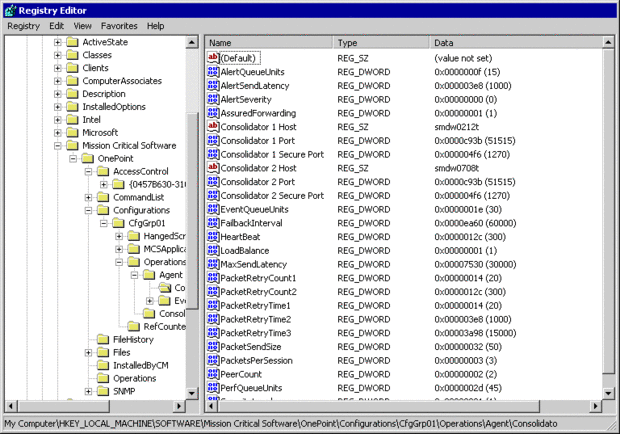Viewport: 620px width, 434px height.
Task: Select the PacketRetryTime3 value name
Action: [255, 333]
